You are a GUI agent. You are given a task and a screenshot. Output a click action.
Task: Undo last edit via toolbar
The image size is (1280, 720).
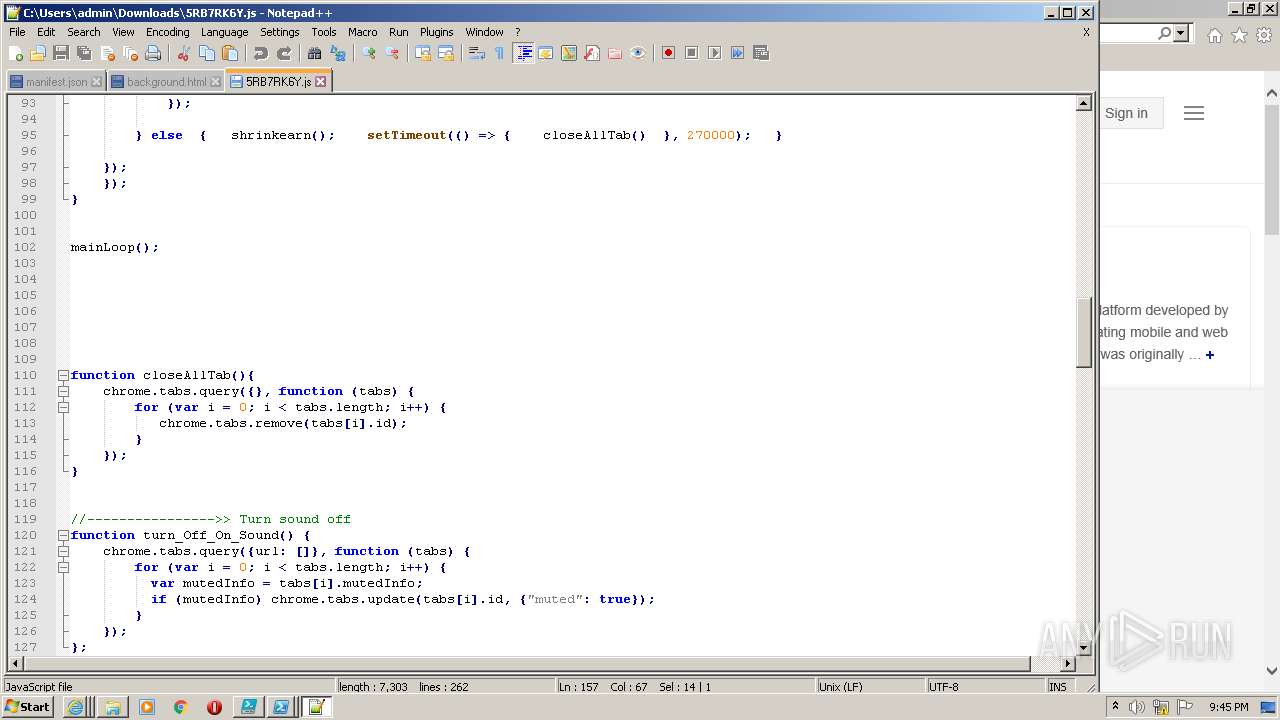[261, 53]
